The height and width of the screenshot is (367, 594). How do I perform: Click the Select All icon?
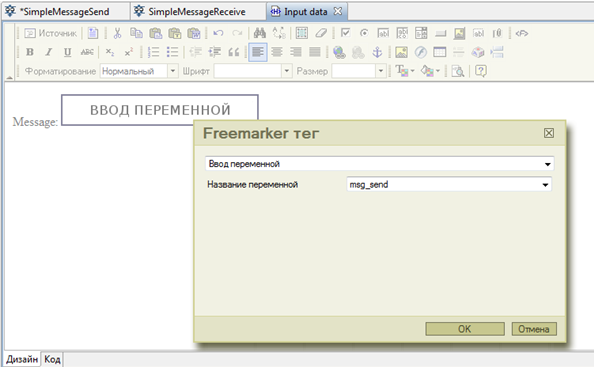click(x=302, y=33)
